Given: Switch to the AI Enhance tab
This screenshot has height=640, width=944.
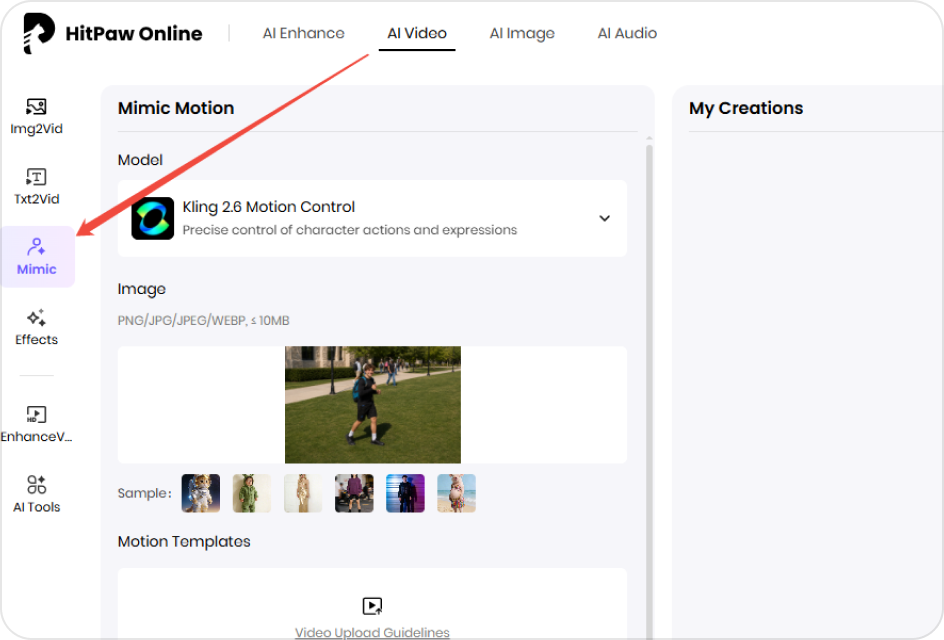Looking at the screenshot, I should 303,33.
